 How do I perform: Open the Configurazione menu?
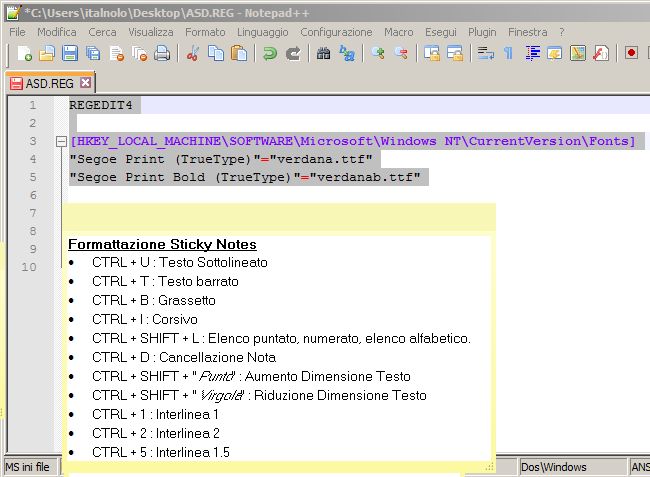[x=336, y=32]
